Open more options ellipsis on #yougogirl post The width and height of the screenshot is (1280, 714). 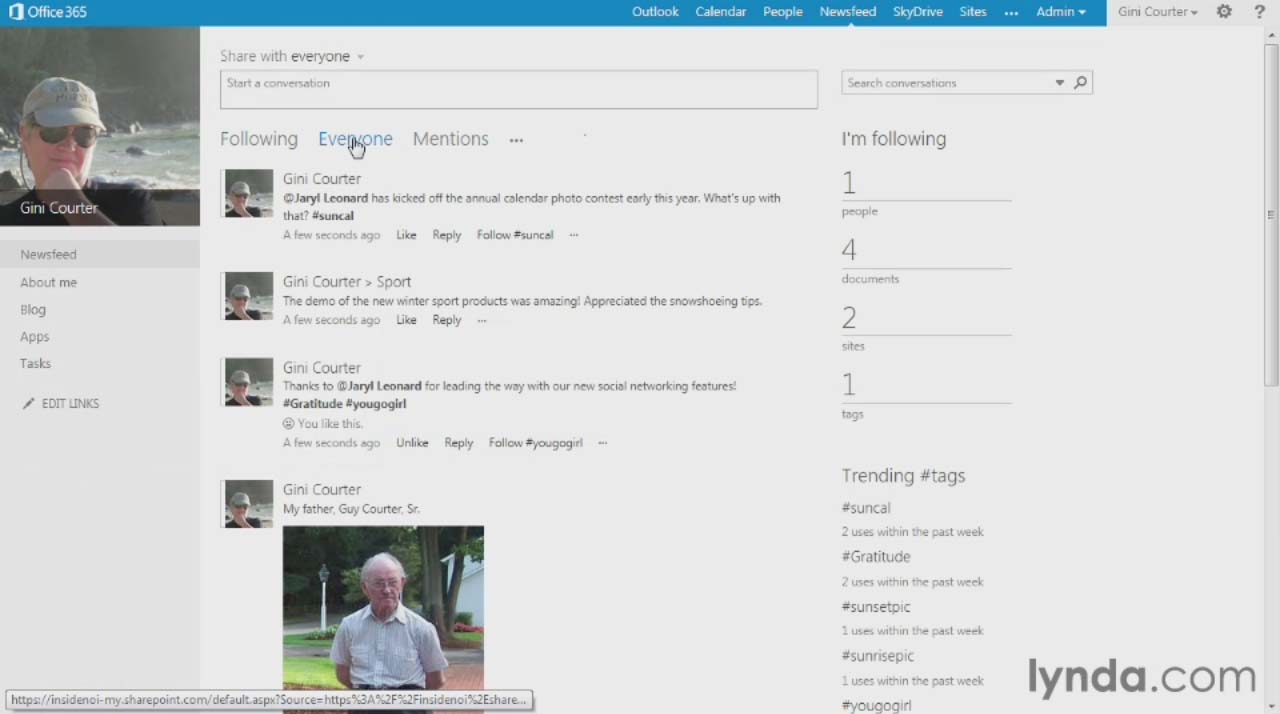pos(602,443)
